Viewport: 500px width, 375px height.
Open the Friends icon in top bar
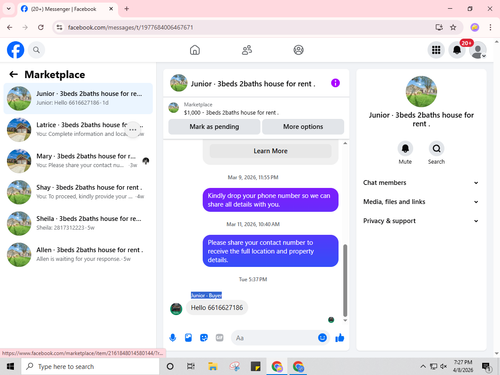click(x=247, y=50)
